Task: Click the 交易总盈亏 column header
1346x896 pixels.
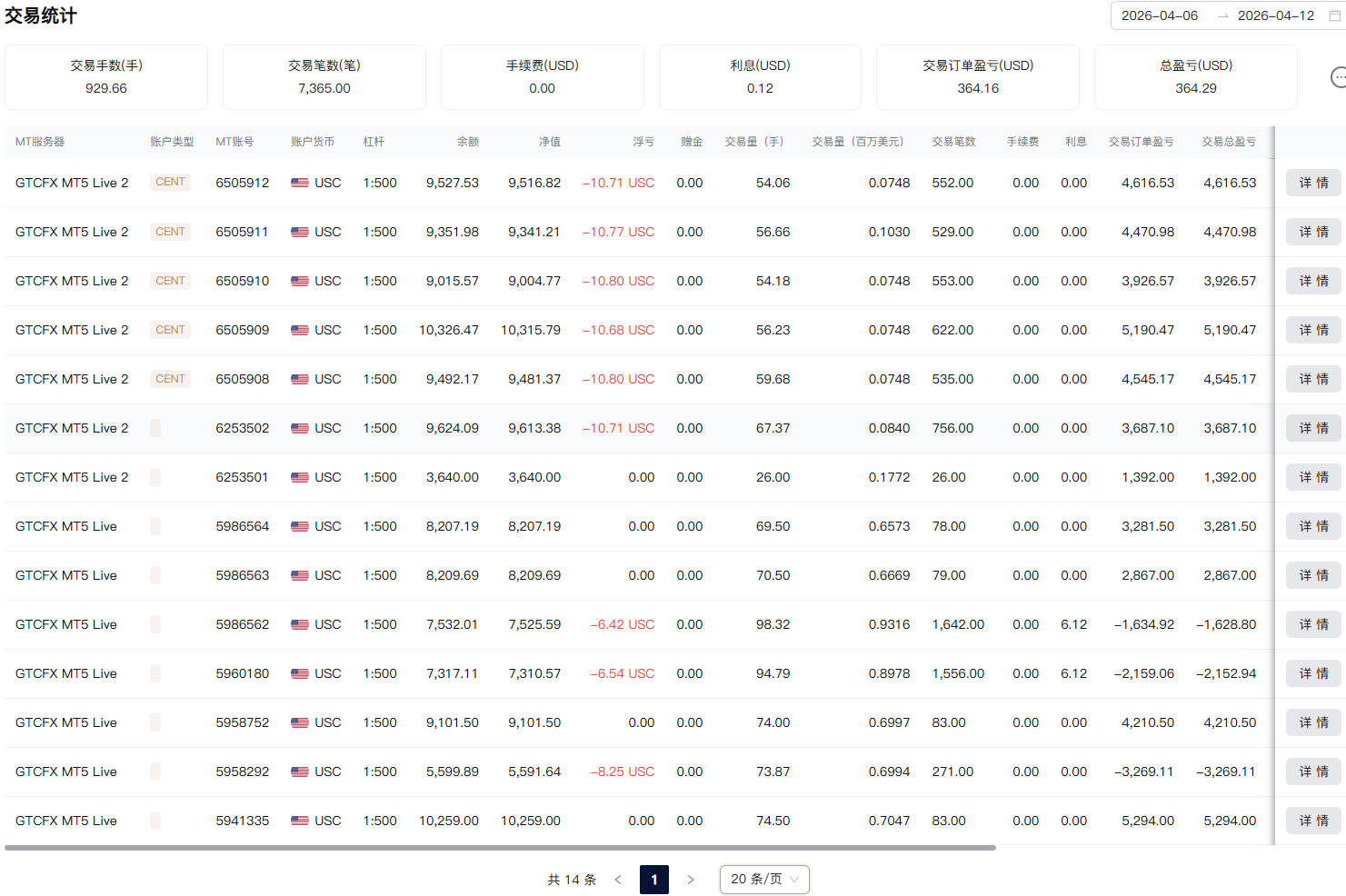Action: pyautogui.click(x=1229, y=142)
